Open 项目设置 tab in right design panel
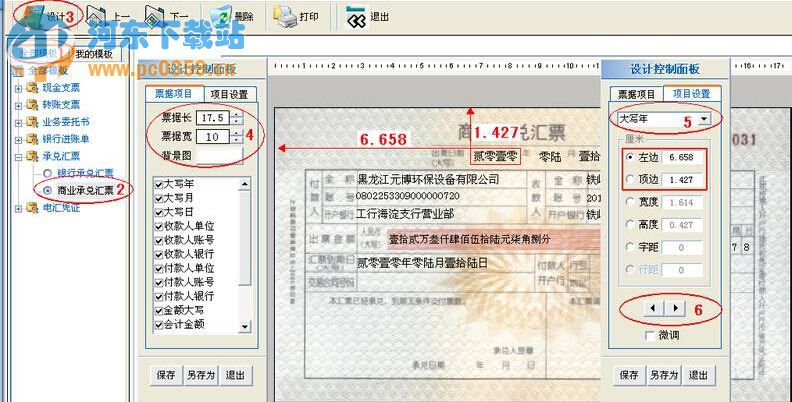 click(691, 94)
